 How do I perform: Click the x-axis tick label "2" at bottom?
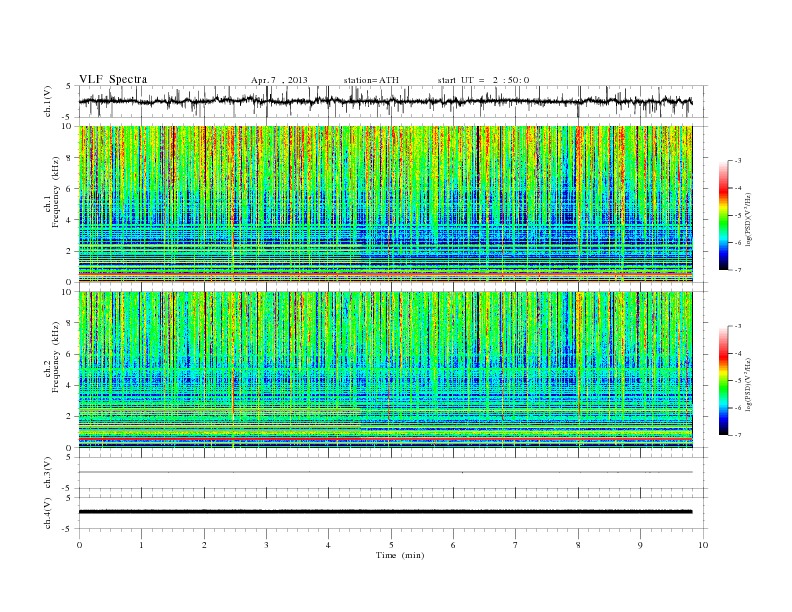204,545
